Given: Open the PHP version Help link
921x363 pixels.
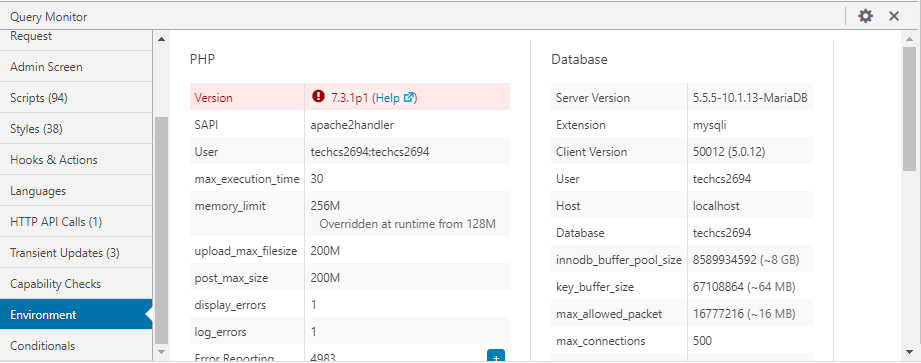Looking at the screenshot, I should point(395,98).
